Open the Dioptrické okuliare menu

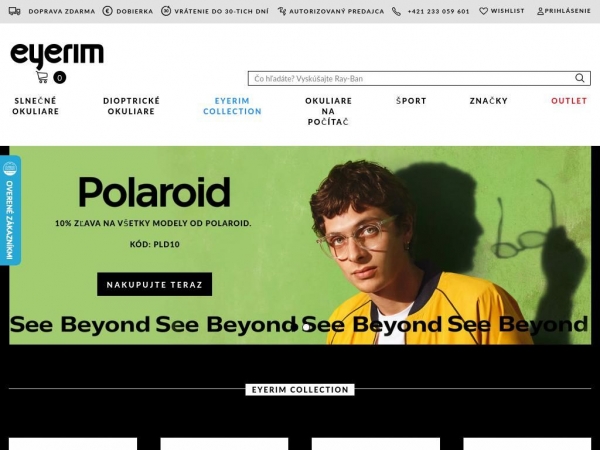pos(131,106)
